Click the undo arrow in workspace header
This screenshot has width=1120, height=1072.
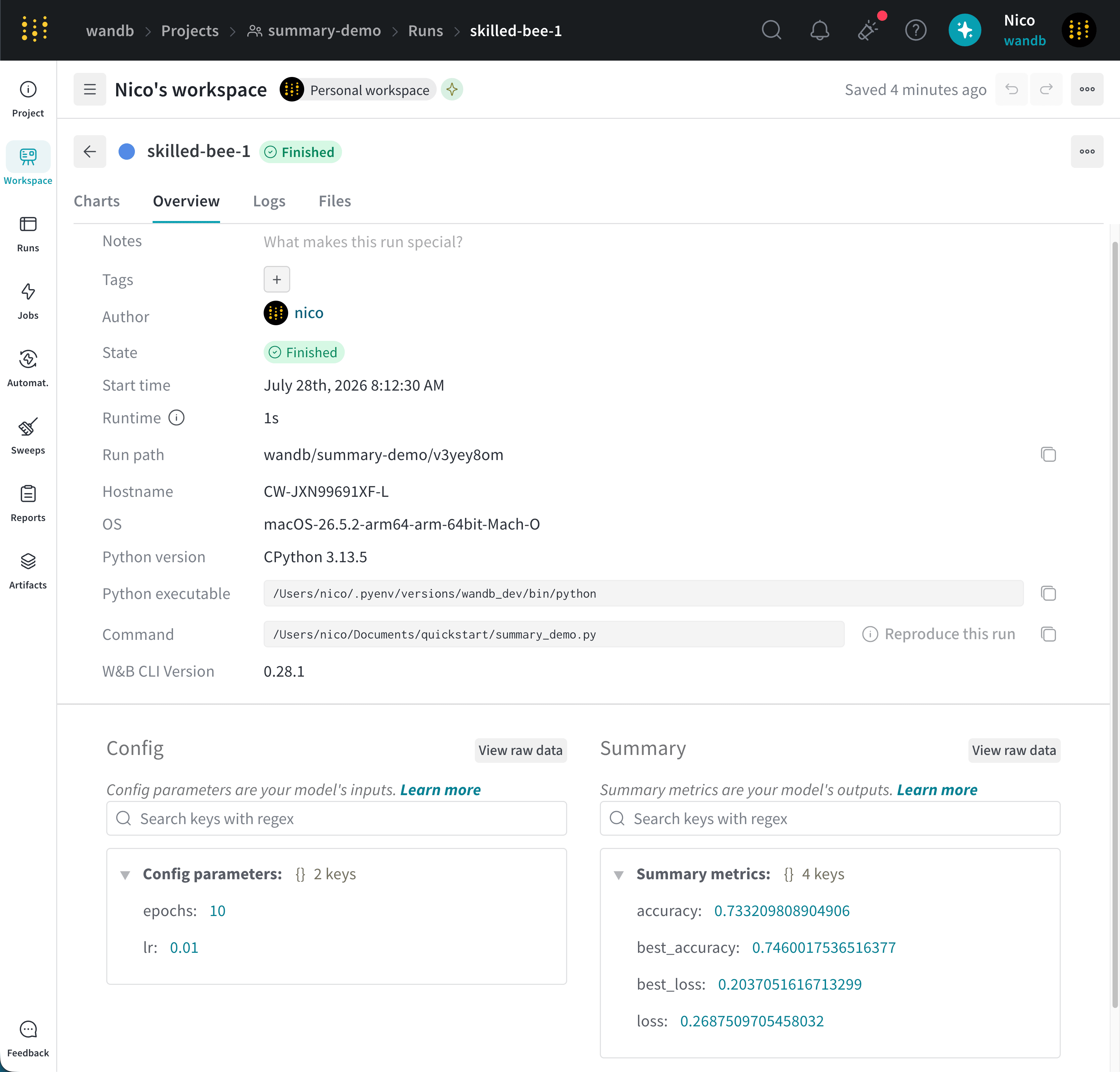tap(1011, 89)
